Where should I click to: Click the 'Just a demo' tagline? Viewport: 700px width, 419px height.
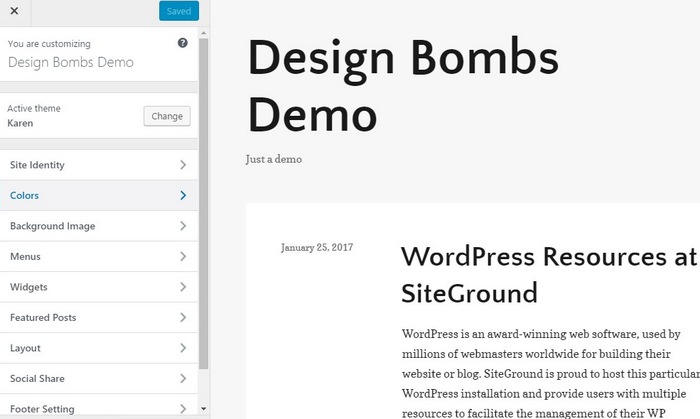(x=274, y=159)
